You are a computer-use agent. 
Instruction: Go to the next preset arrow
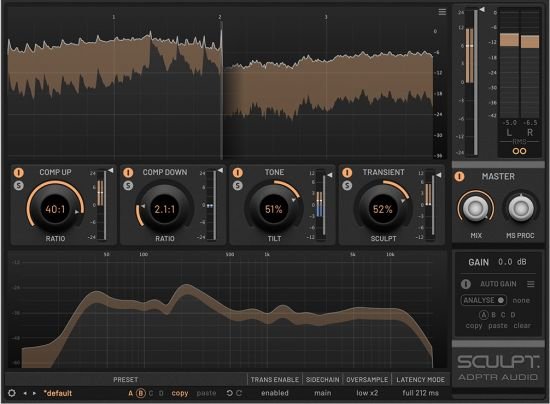click(x=34, y=393)
